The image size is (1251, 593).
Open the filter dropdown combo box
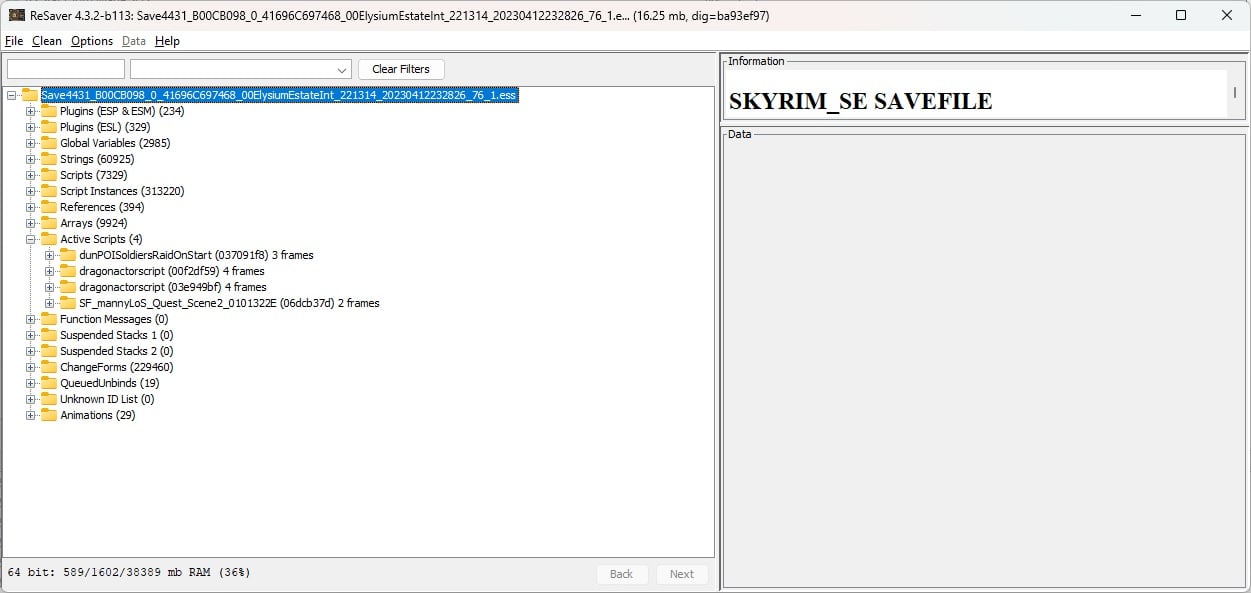coord(241,69)
